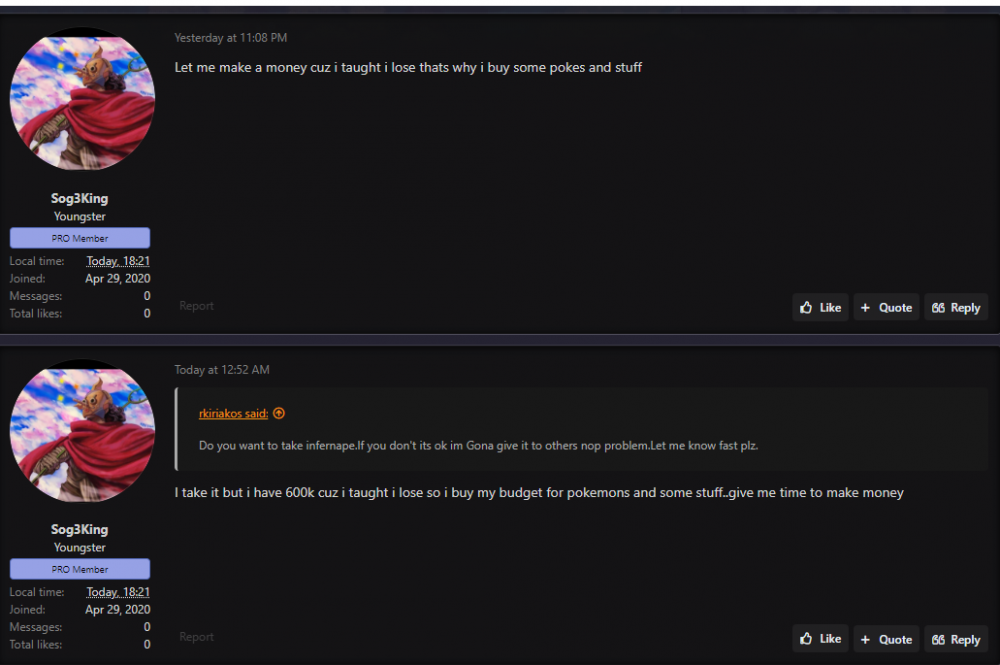This screenshot has height=665, width=1000.
Task: Click the quoted infernape message text
Action: (x=478, y=445)
